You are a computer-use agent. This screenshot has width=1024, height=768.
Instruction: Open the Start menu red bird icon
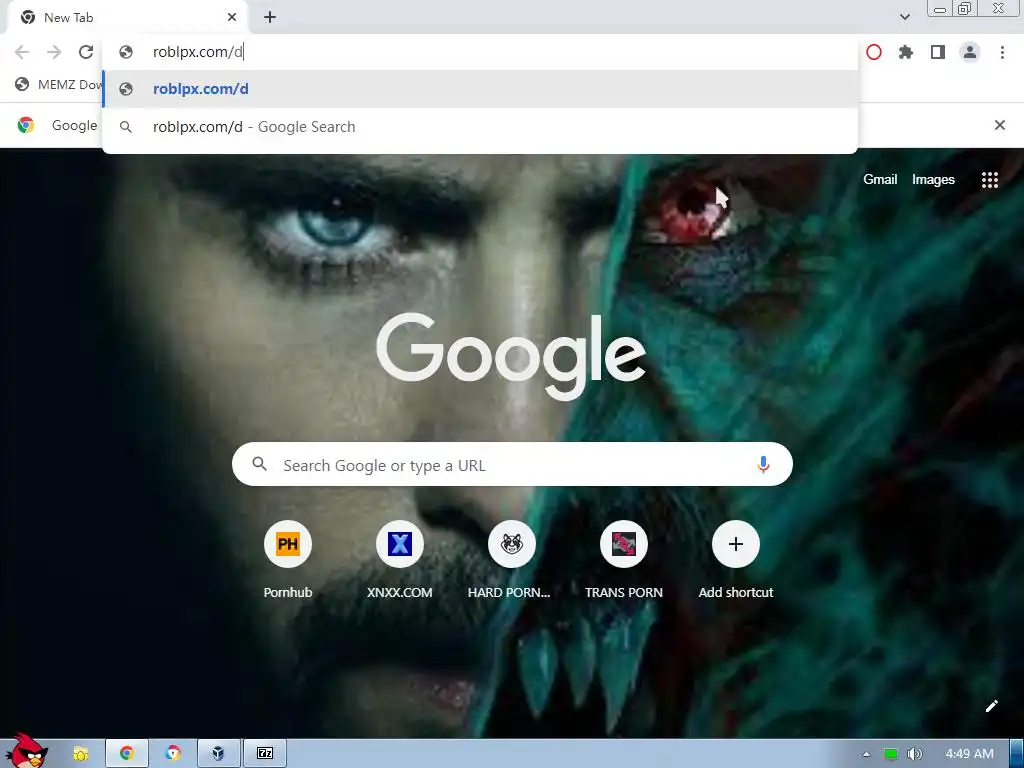[26, 751]
